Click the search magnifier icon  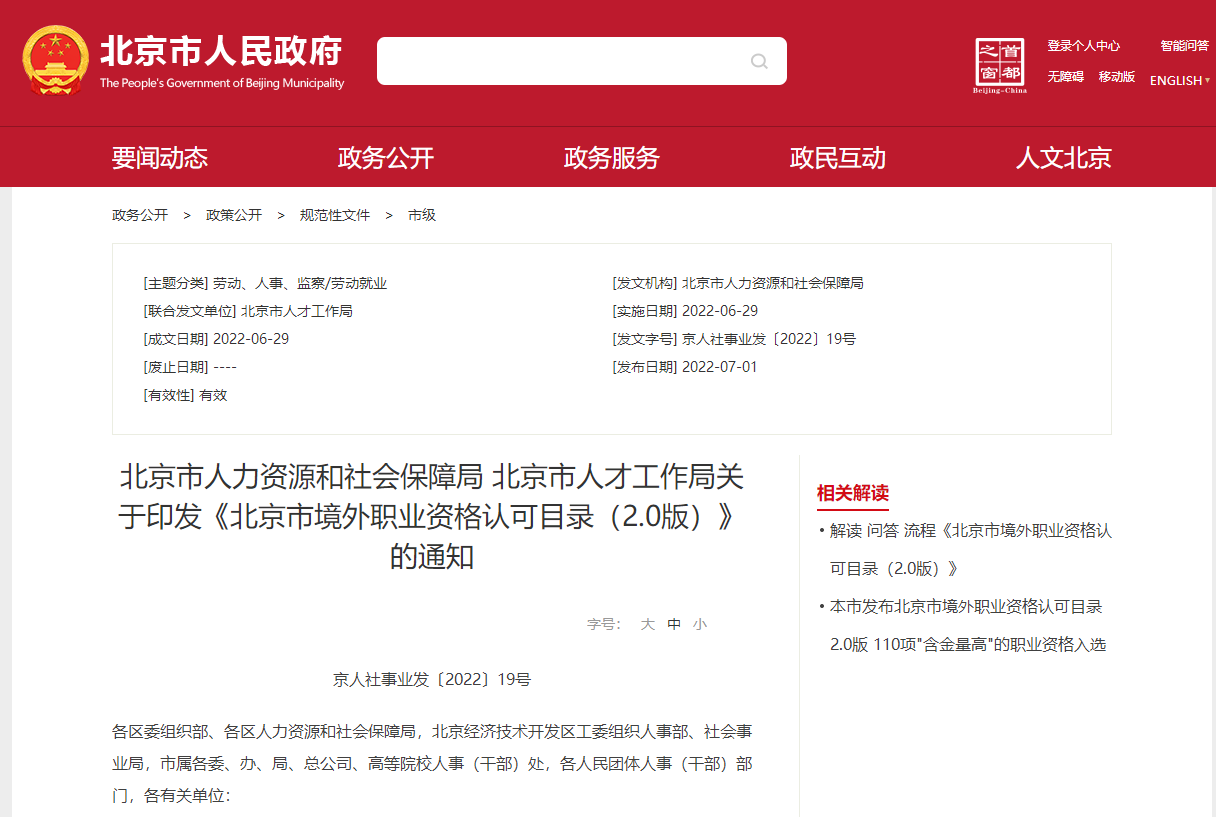click(760, 61)
